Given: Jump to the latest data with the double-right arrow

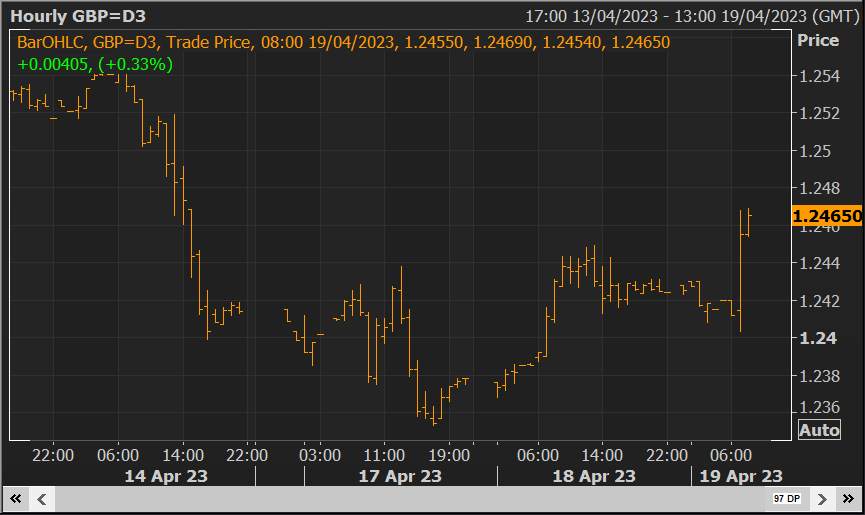Looking at the screenshot, I should click(x=848, y=499).
